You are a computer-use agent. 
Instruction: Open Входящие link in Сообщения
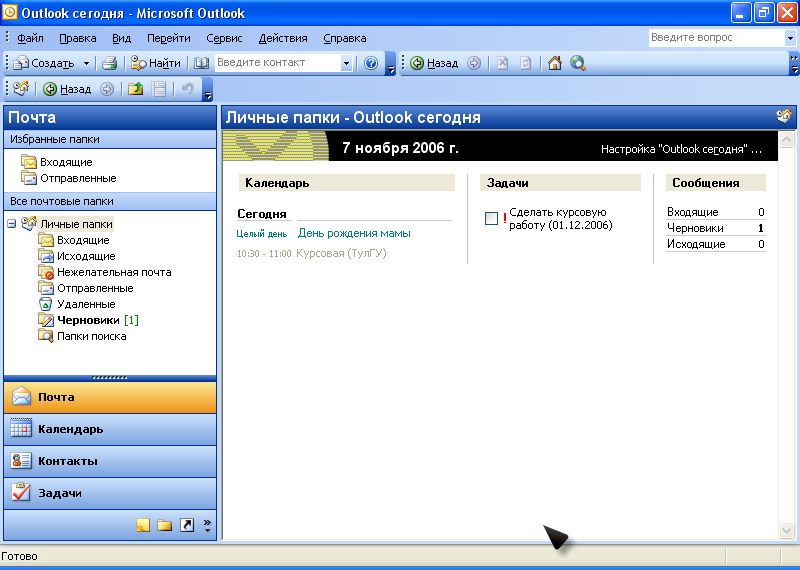(x=692, y=212)
